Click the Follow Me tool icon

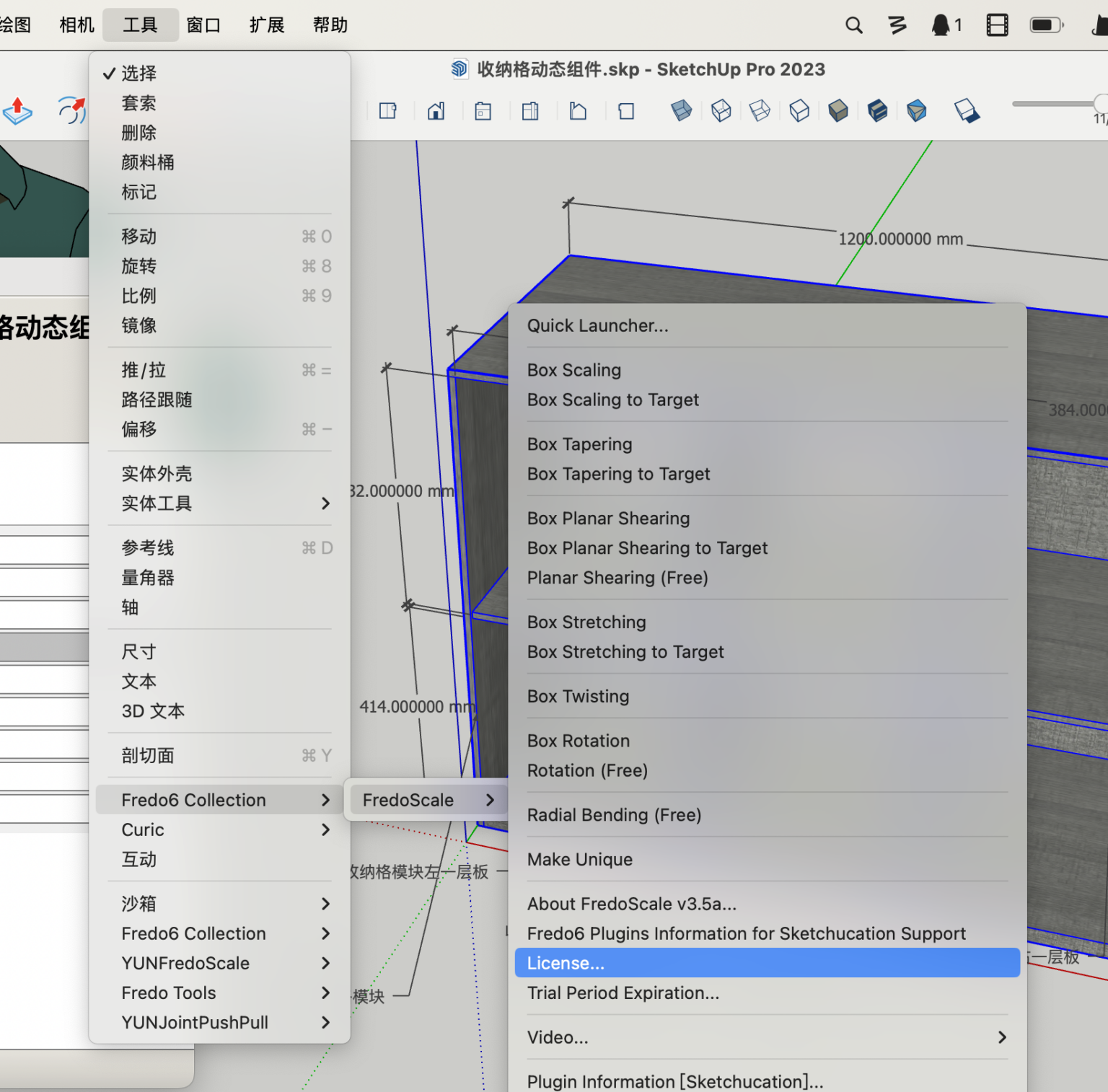pos(72,110)
